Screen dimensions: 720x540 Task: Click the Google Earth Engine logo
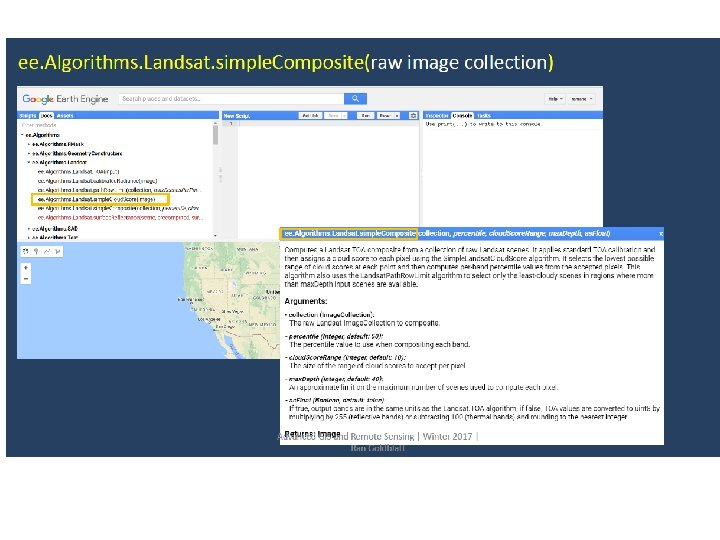[x=65, y=99]
